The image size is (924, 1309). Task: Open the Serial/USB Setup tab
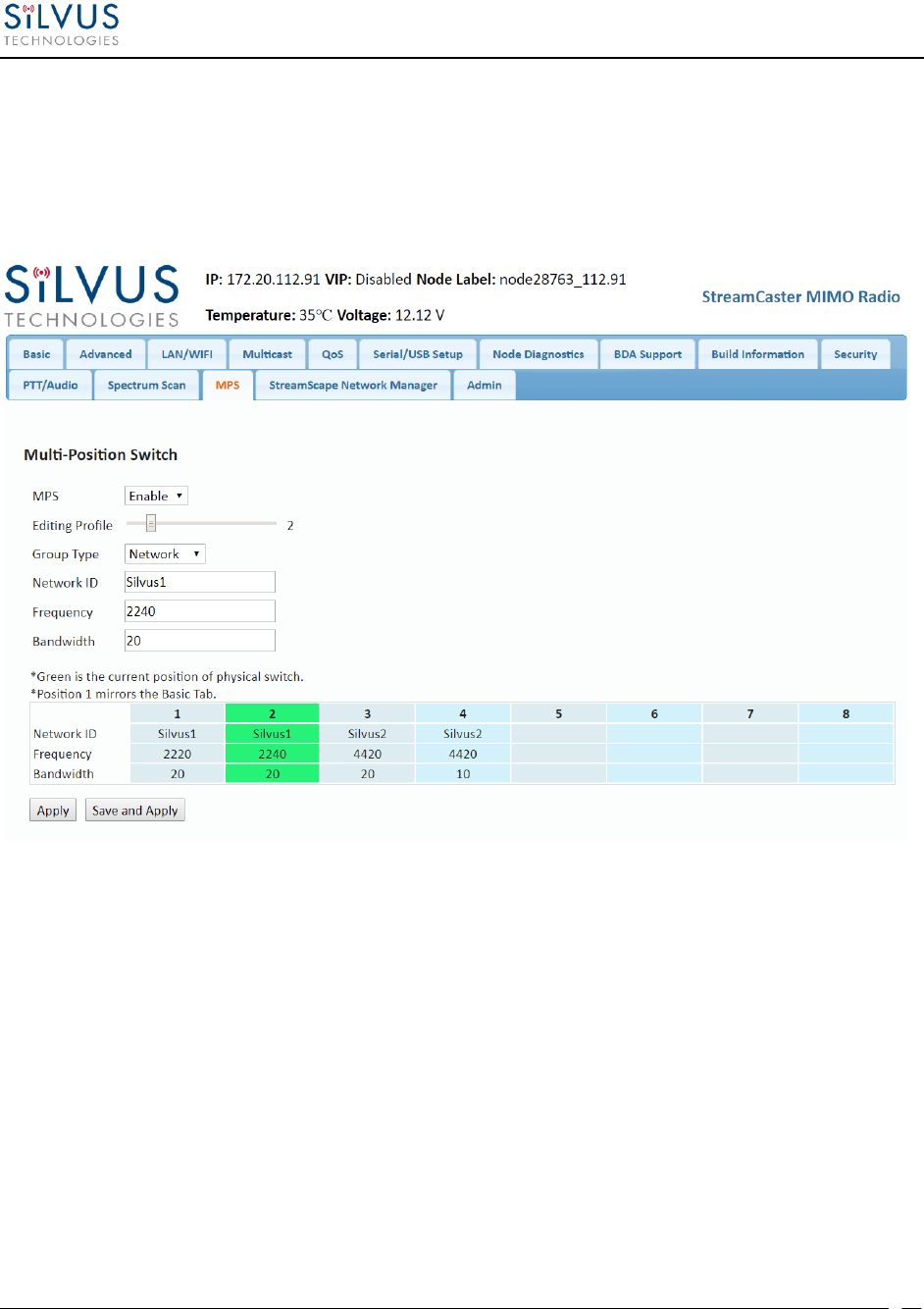point(418,354)
